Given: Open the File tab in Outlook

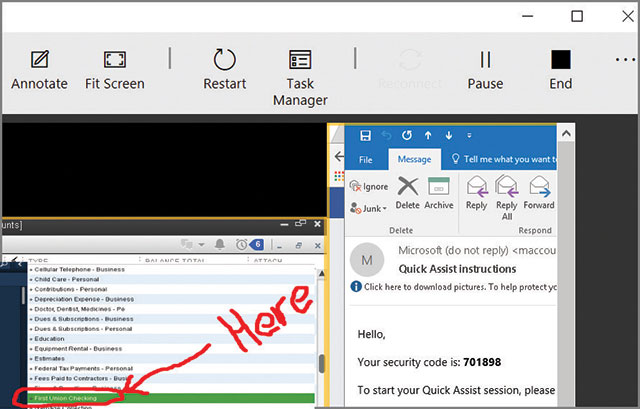Looking at the screenshot, I should coord(366,159).
